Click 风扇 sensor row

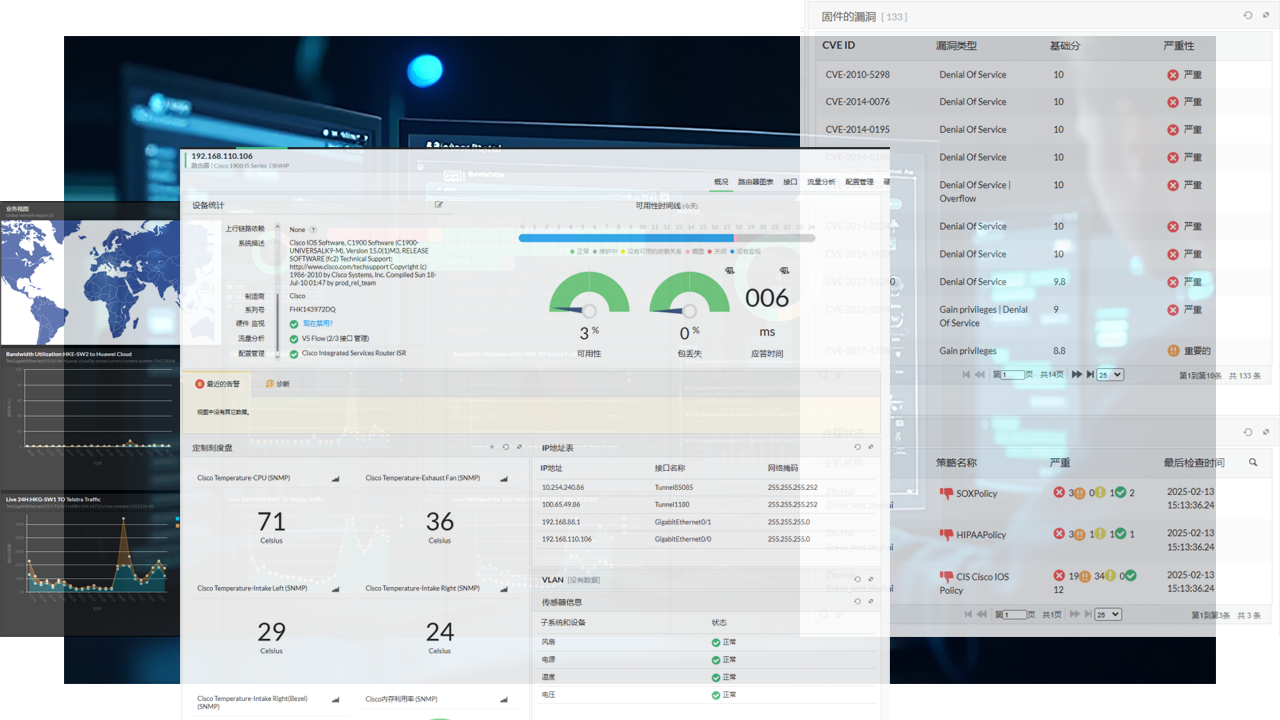[x=707, y=642]
